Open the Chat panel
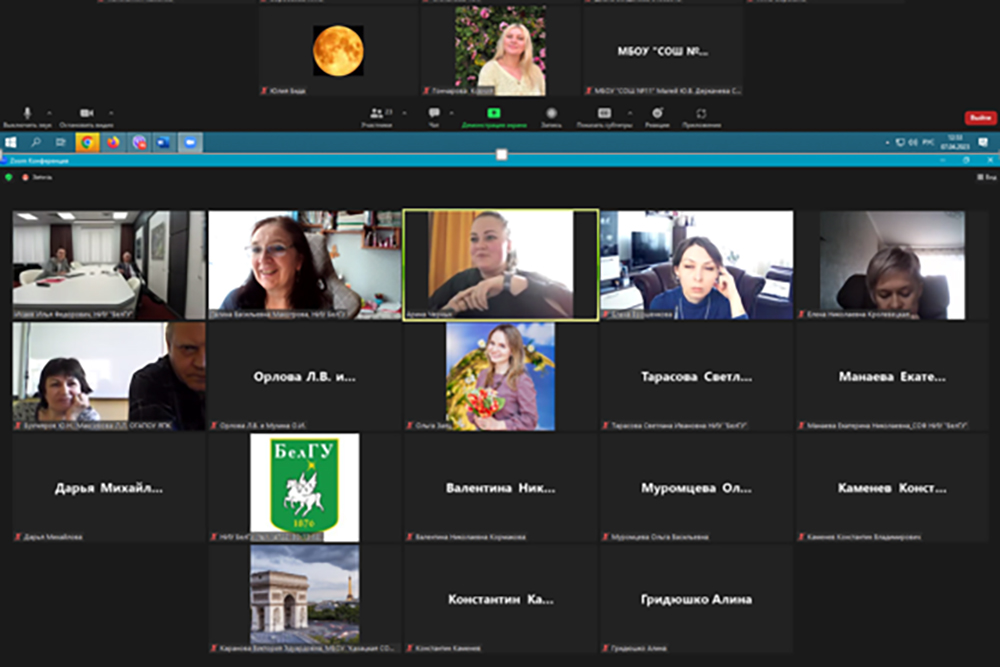The height and width of the screenshot is (667, 1000). pyautogui.click(x=434, y=113)
